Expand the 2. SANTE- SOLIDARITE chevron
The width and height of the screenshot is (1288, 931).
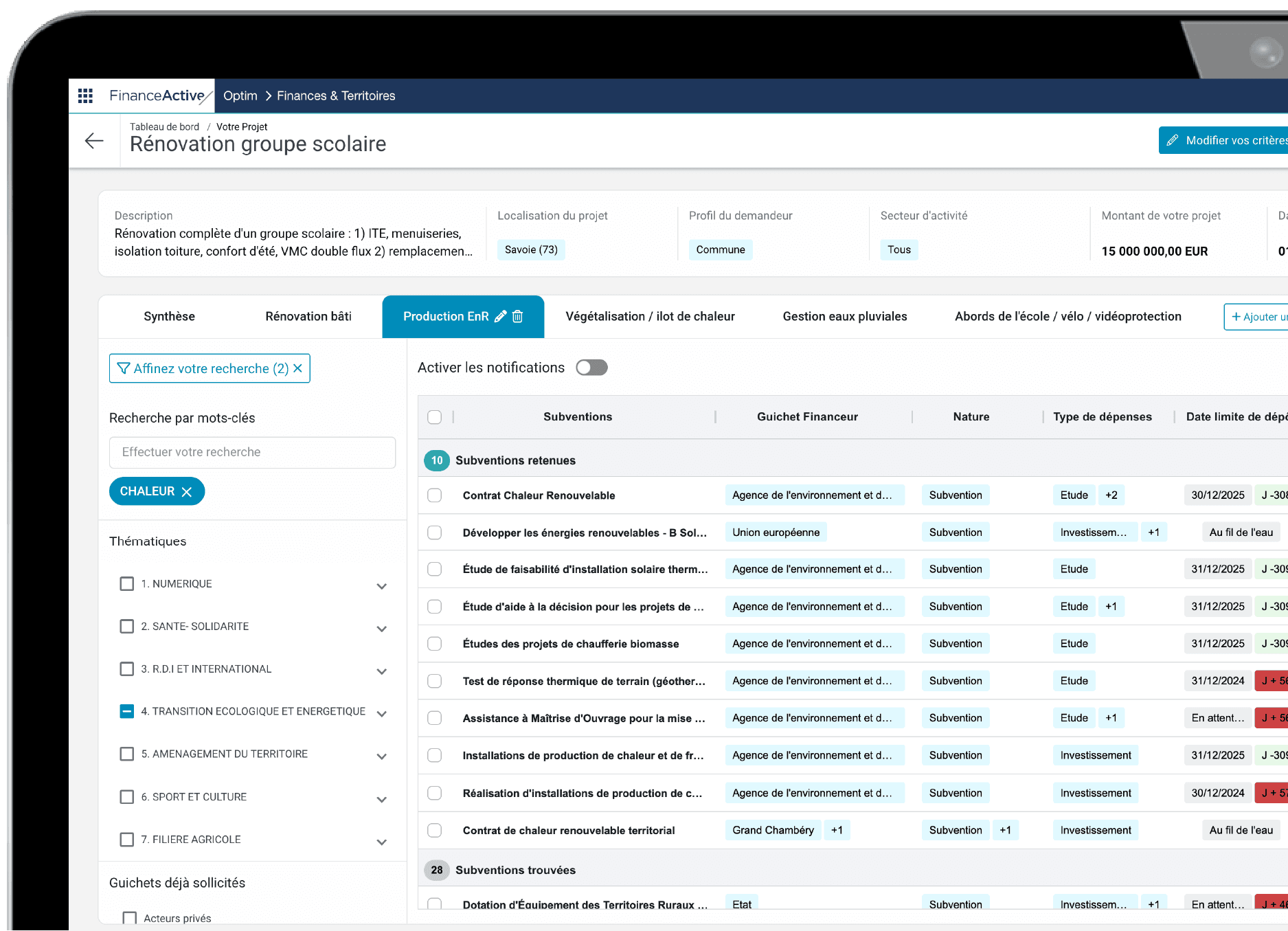[x=382, y=629]
